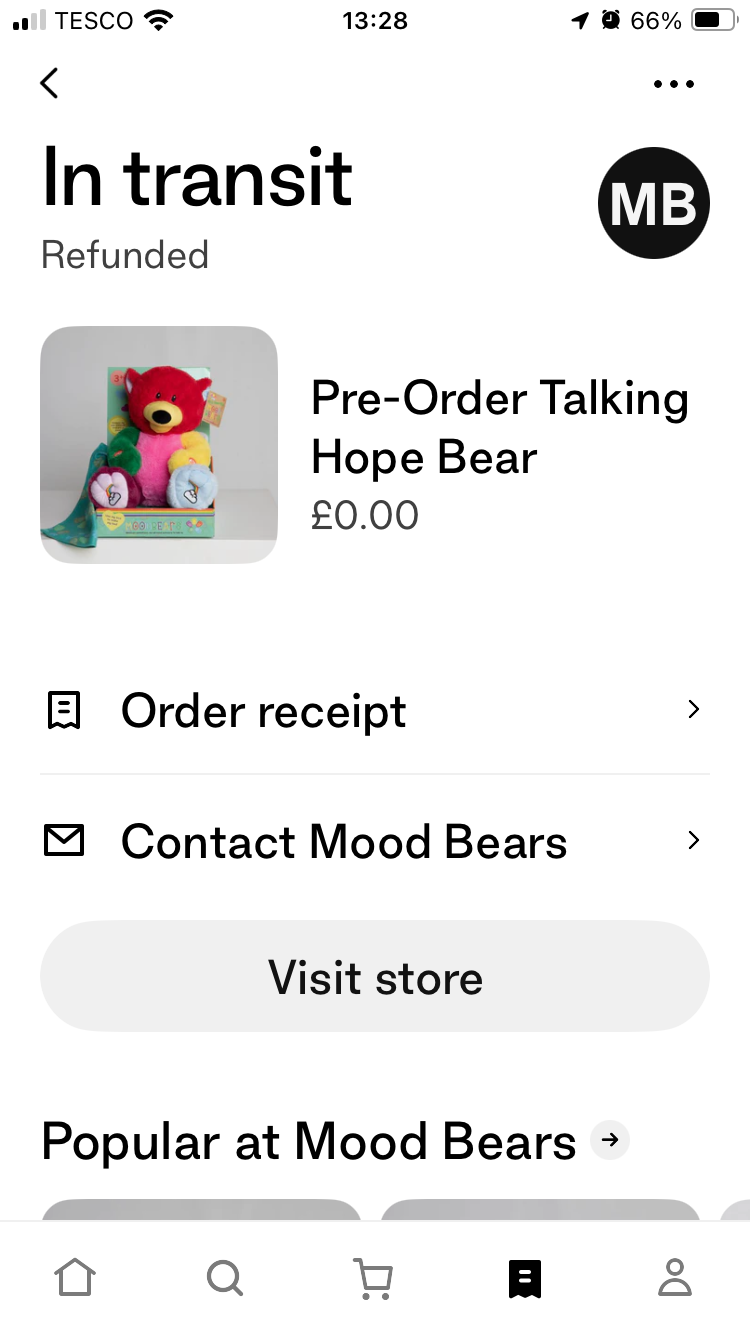Viewport: 750px width, 1334px height.
Task: Tap the Popular at Mood Bears heading
Action: pos(308,1141)
